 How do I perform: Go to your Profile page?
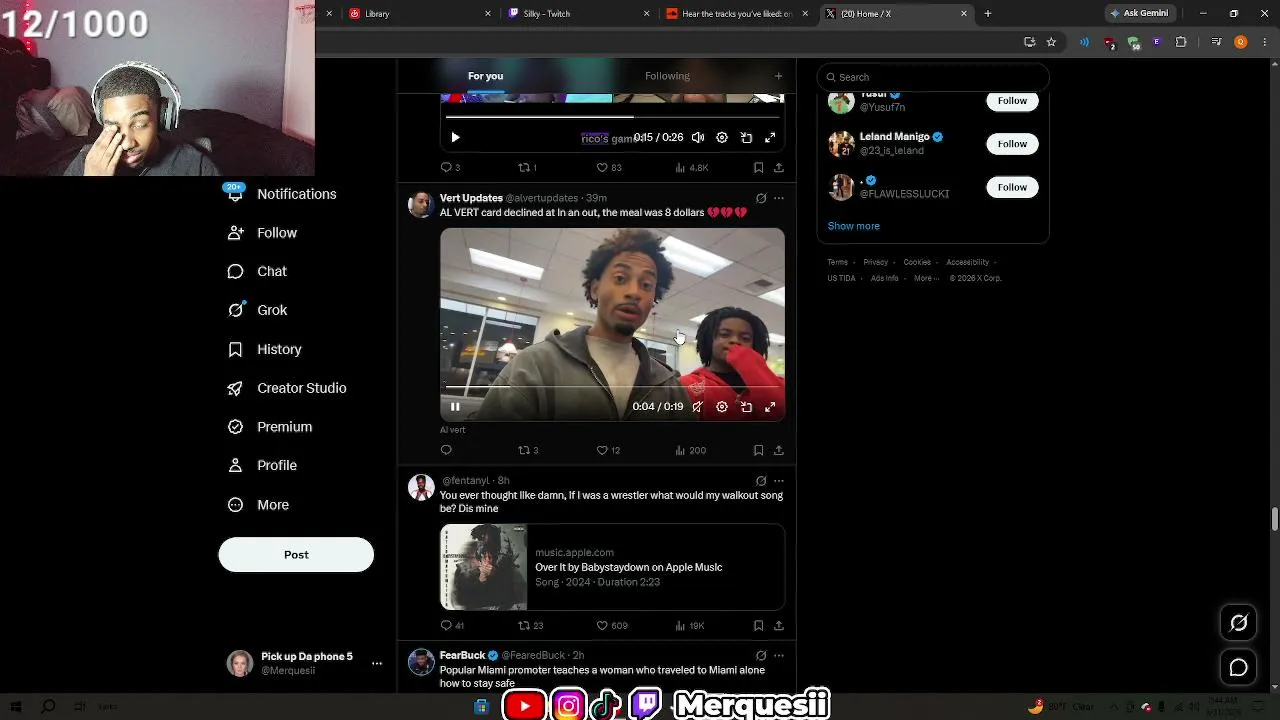coord(263,465)
